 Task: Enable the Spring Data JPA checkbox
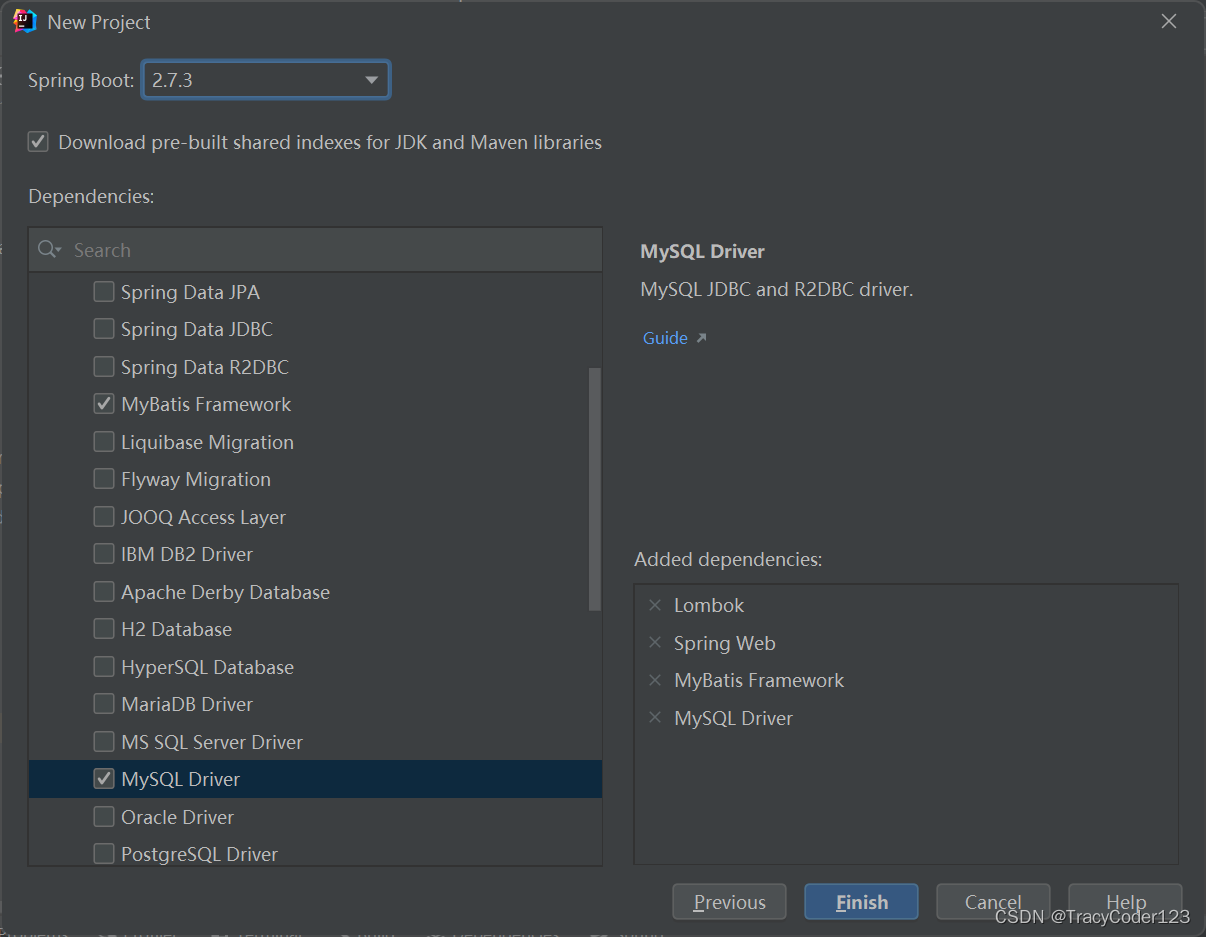[x=103, y=292]
